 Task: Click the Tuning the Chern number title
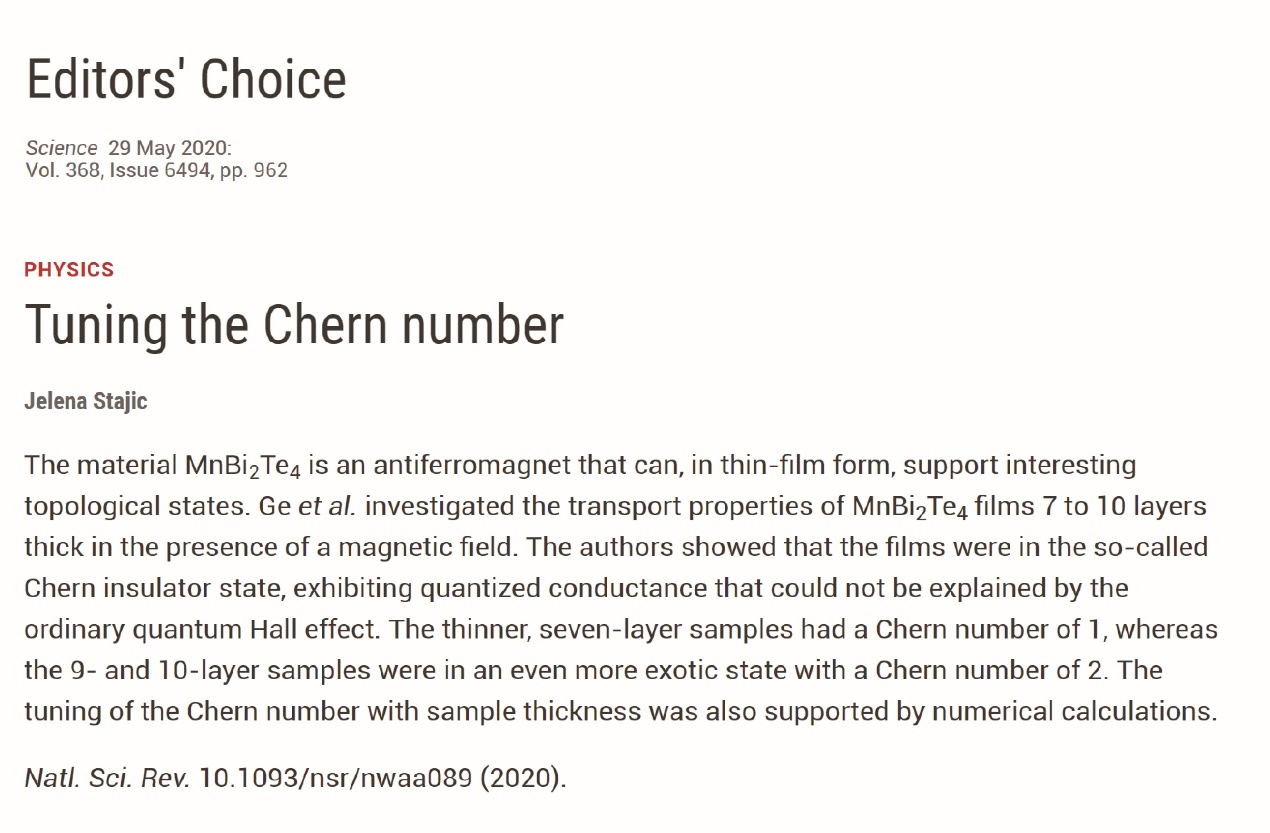point(294,324)
